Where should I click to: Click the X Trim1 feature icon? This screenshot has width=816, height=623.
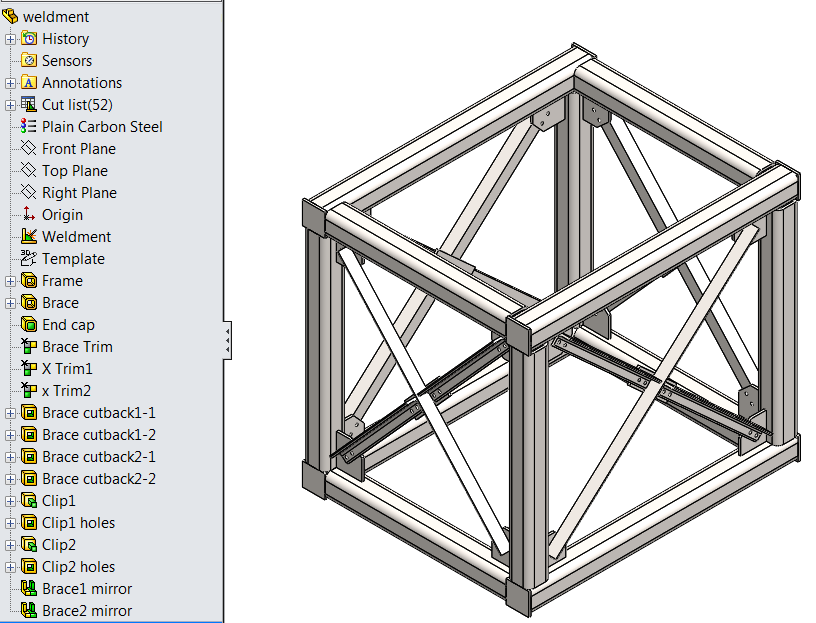29,368
